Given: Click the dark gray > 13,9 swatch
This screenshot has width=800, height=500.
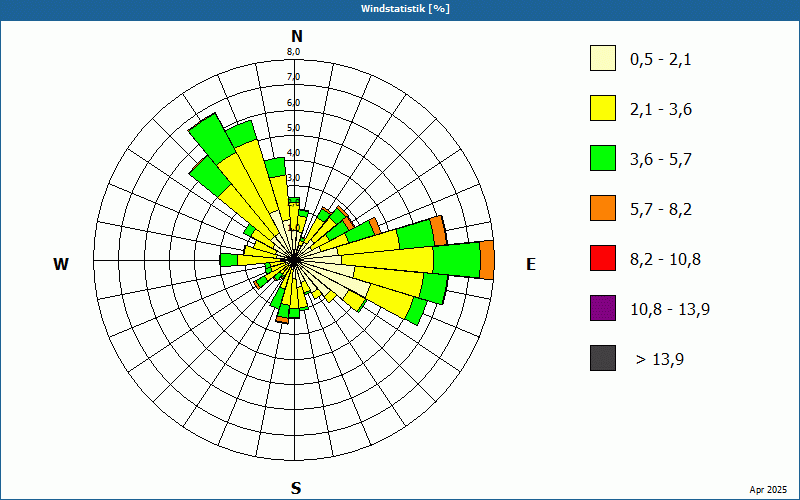Looking at the screenshot, I should pos(603,358).
